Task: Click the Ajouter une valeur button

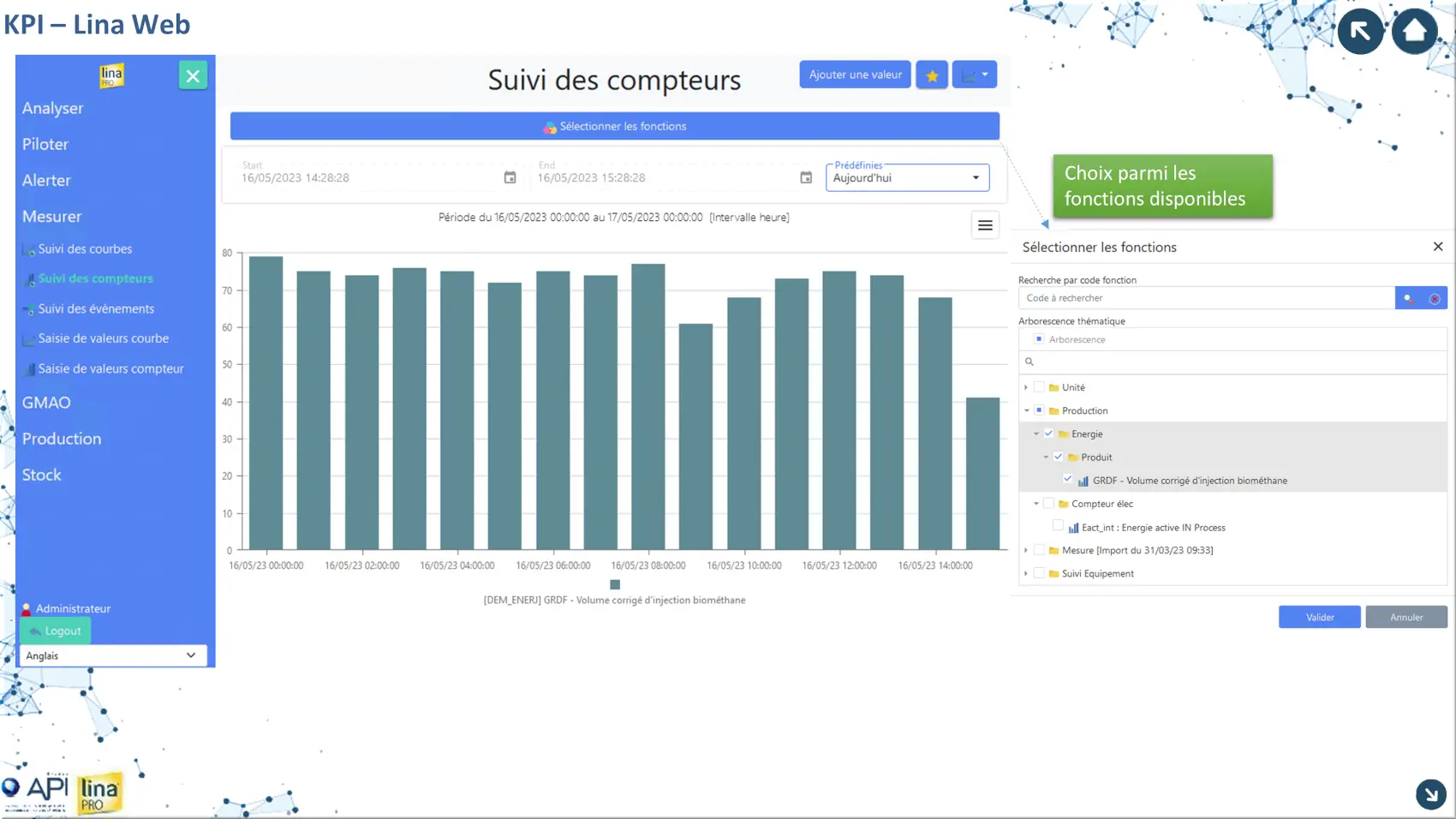Action: point(855,75)
